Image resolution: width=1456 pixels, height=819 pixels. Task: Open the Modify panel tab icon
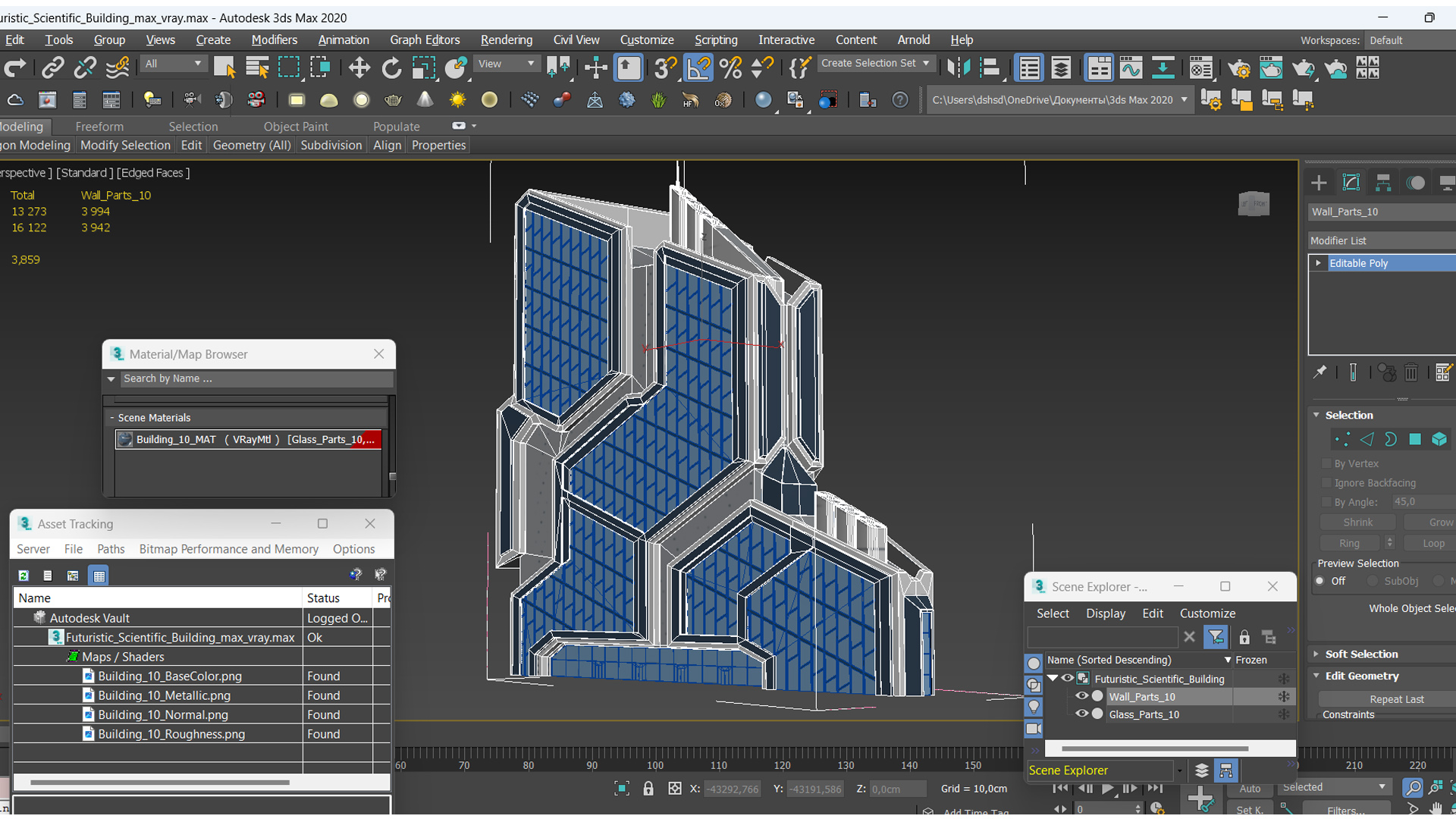[x=1351, y=182]
